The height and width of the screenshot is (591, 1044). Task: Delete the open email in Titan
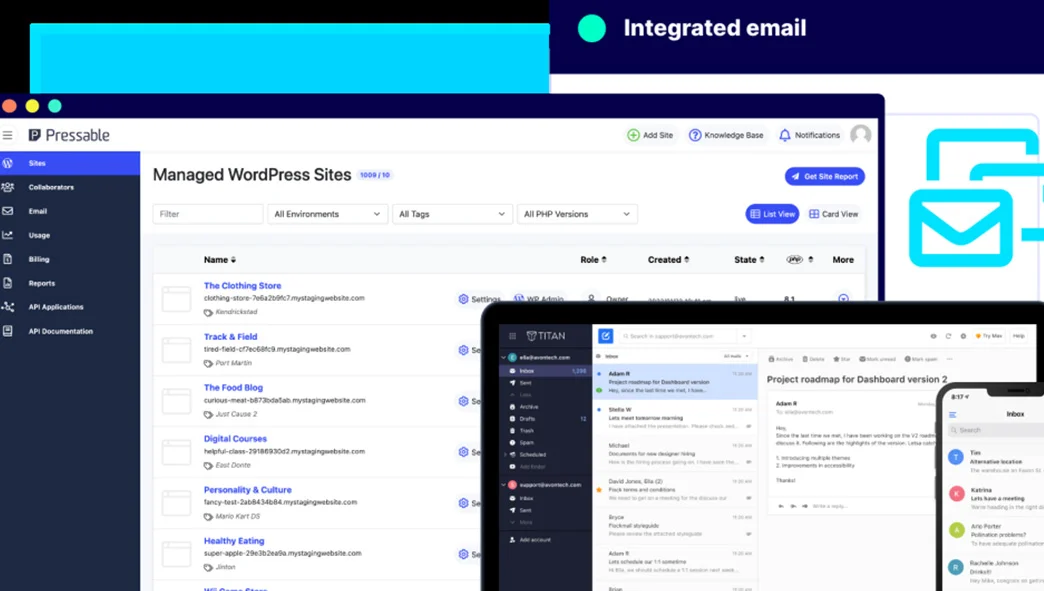tap(813, 359)
